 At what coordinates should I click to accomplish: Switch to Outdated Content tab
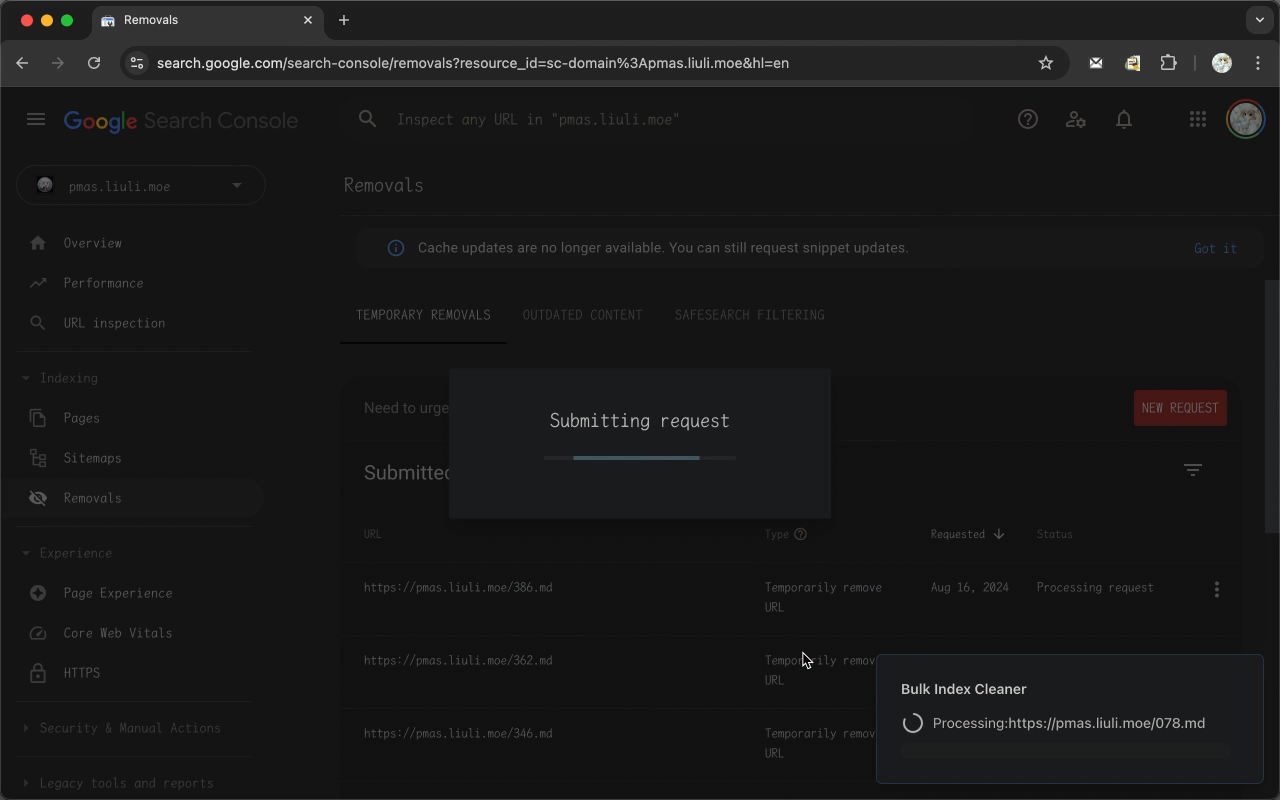582,315
